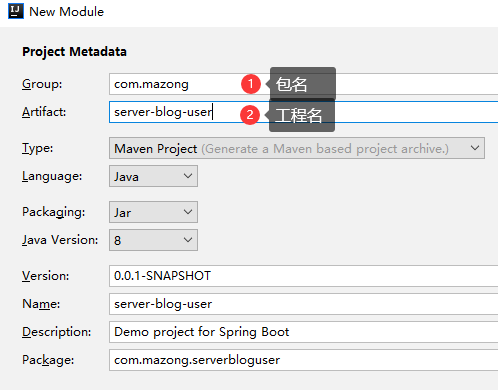
Task: Open the Type dropdown showing Maven Project
Action: coord(297,148)
